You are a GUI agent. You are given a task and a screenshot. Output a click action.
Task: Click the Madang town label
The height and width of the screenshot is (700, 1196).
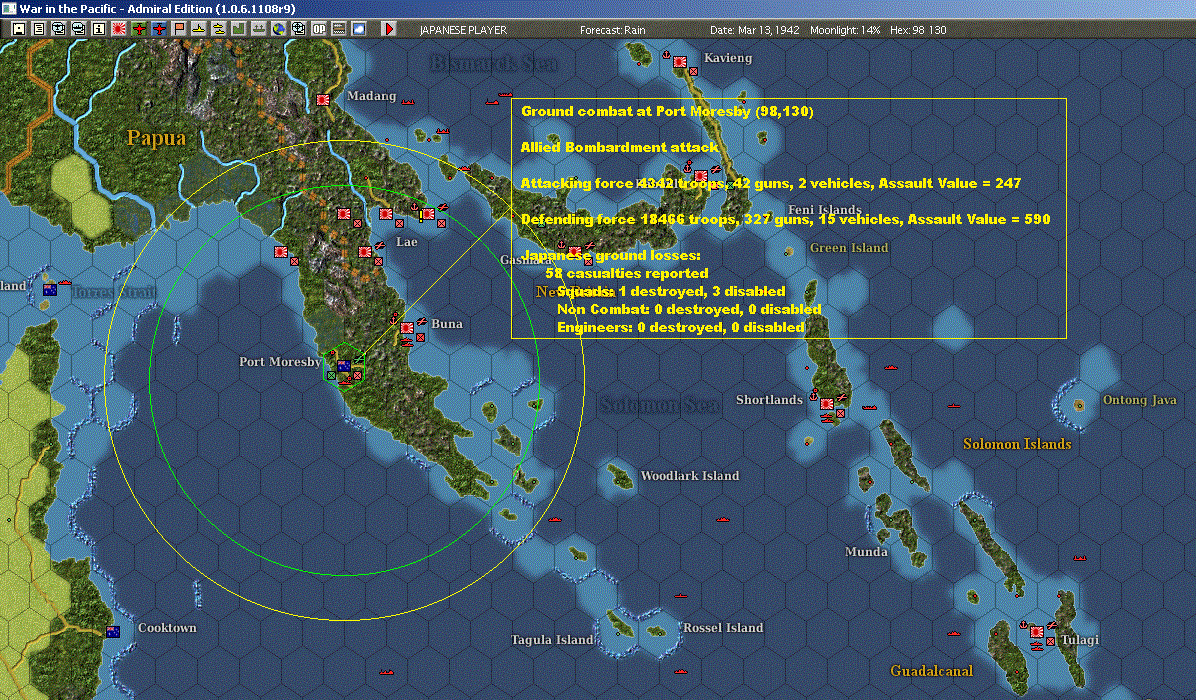(371, 96)
